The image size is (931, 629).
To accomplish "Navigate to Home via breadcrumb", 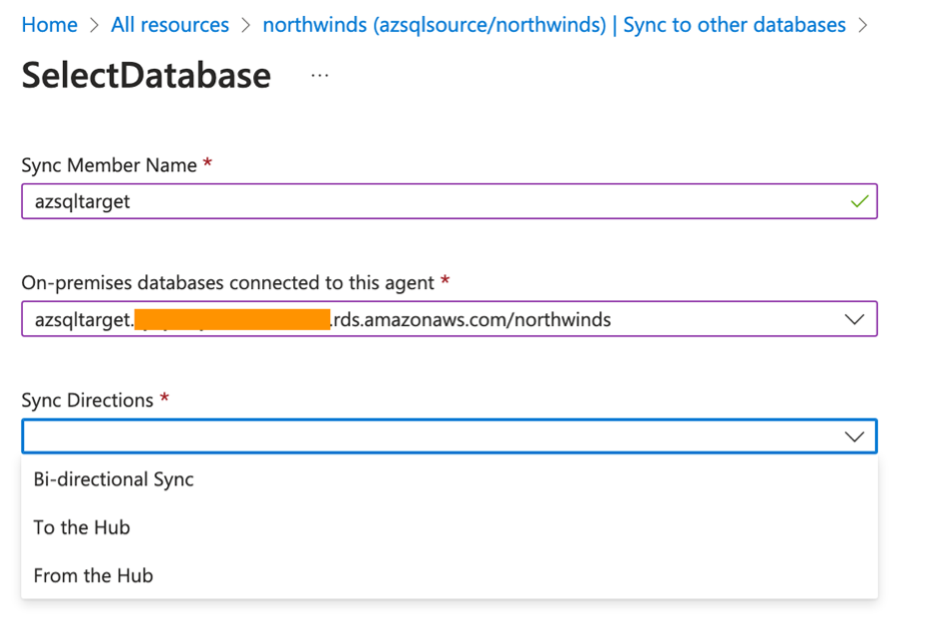I will tap(49, 24).
